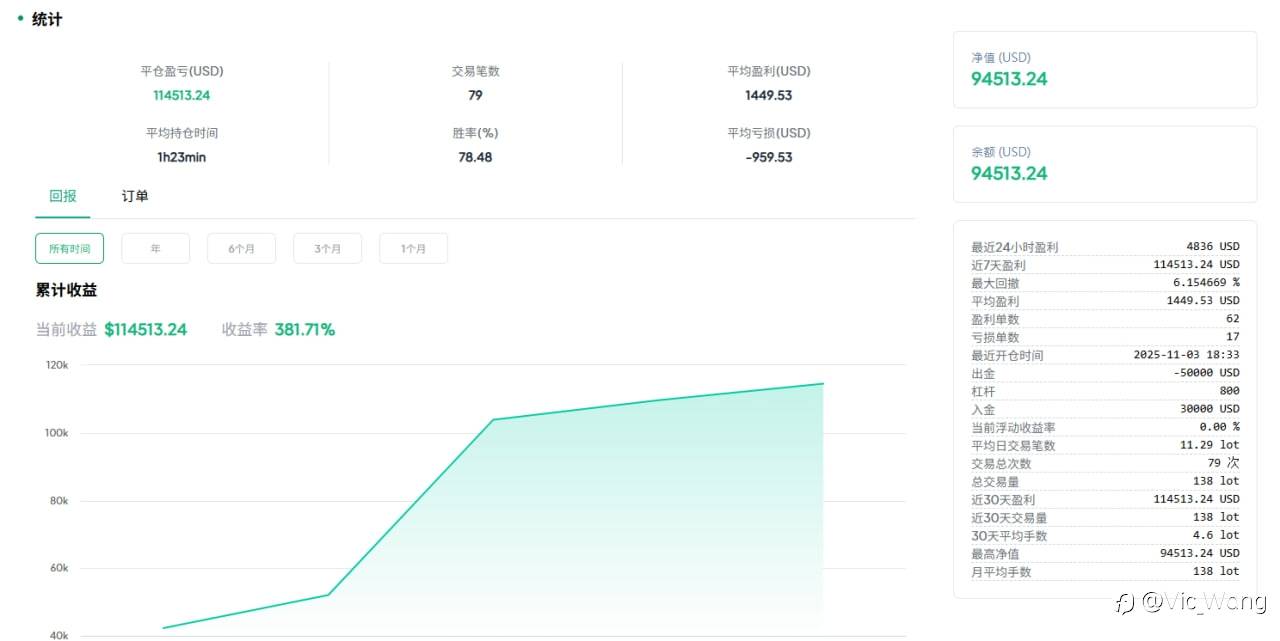Image resolution: width=1280 pixels, height=641 pixels.
Task: Click the 近7天盈利 row label
Action: pos(998,265)
